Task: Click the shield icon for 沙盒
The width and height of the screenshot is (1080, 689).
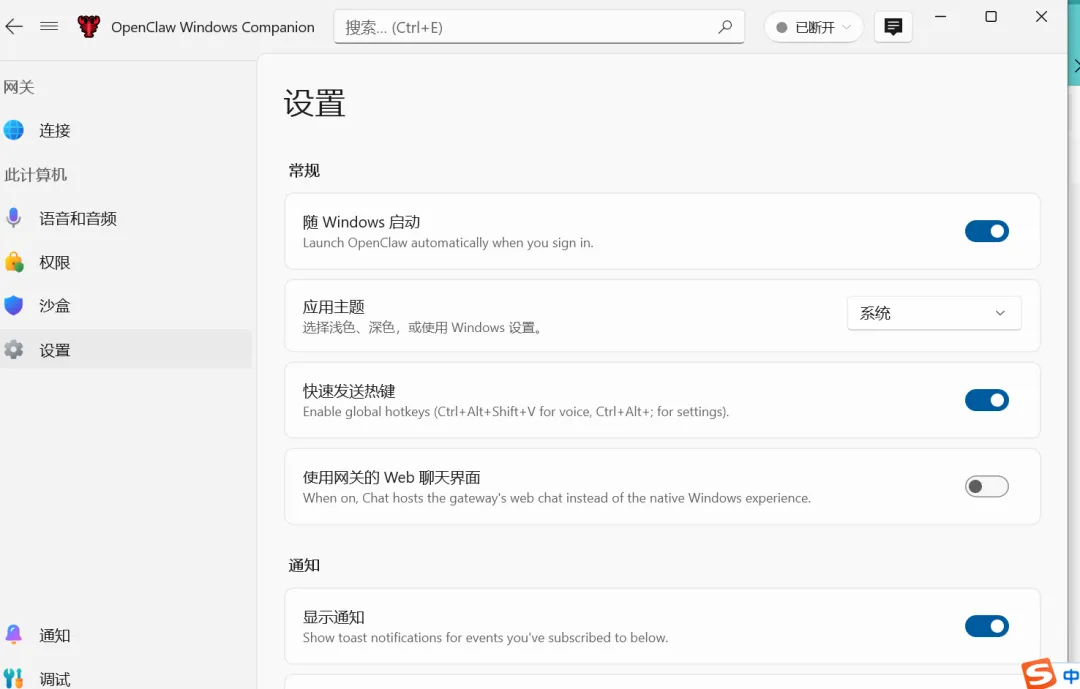Action: [x=14, y=305]
